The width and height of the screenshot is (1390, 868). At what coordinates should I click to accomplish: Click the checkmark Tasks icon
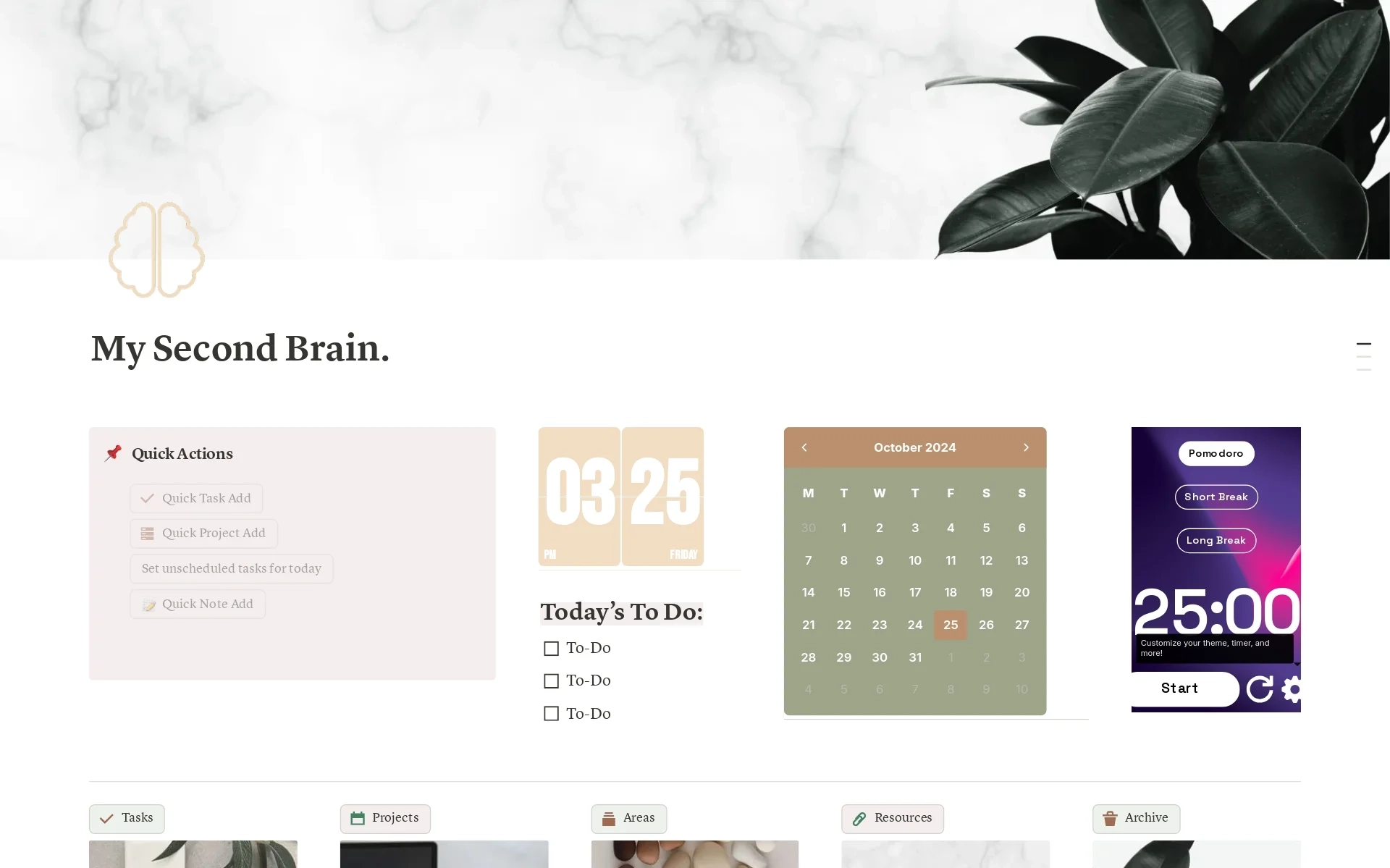pos(104,817)
